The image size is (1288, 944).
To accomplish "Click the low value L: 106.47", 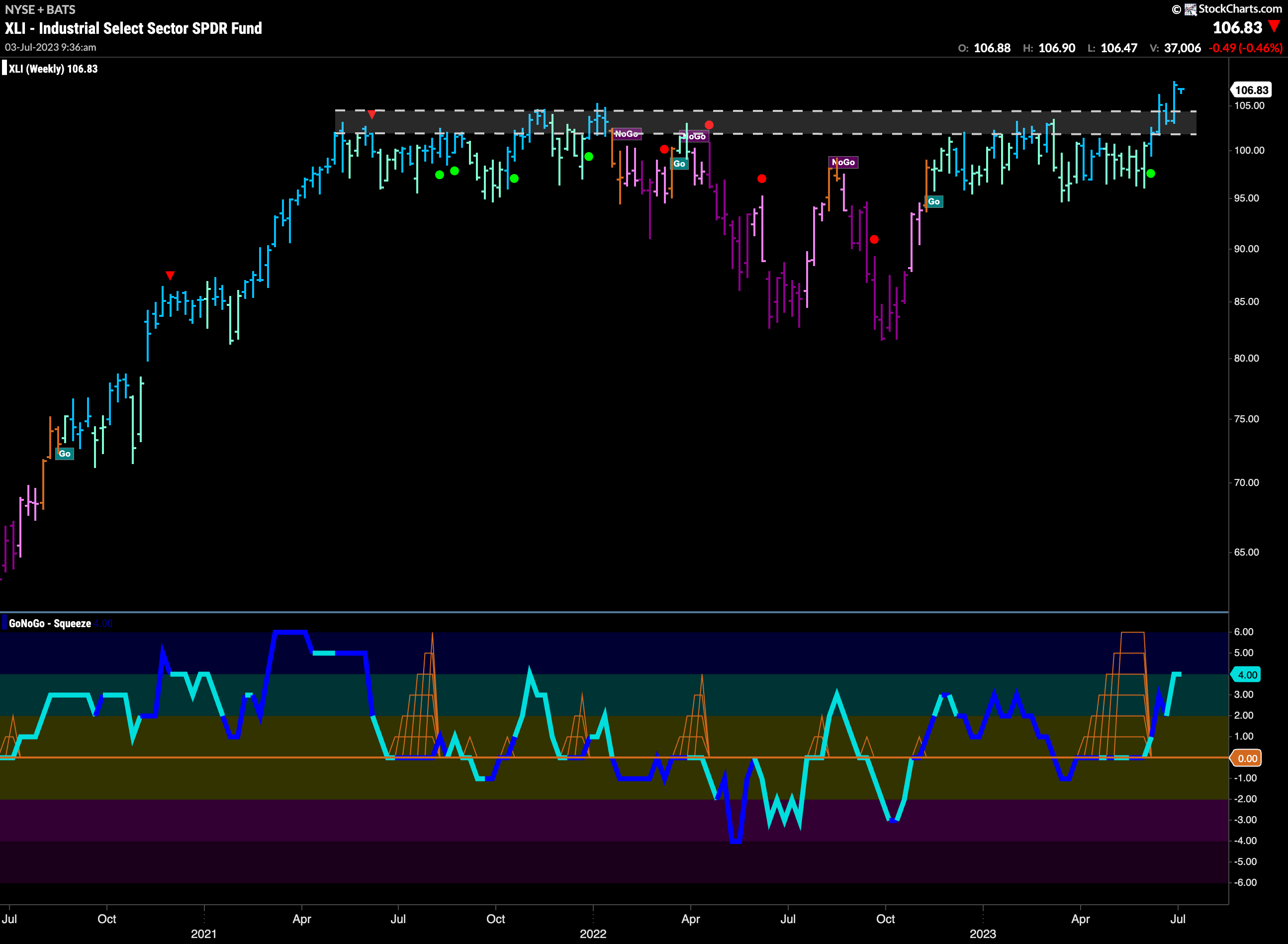I will (x=1112, y=48).
